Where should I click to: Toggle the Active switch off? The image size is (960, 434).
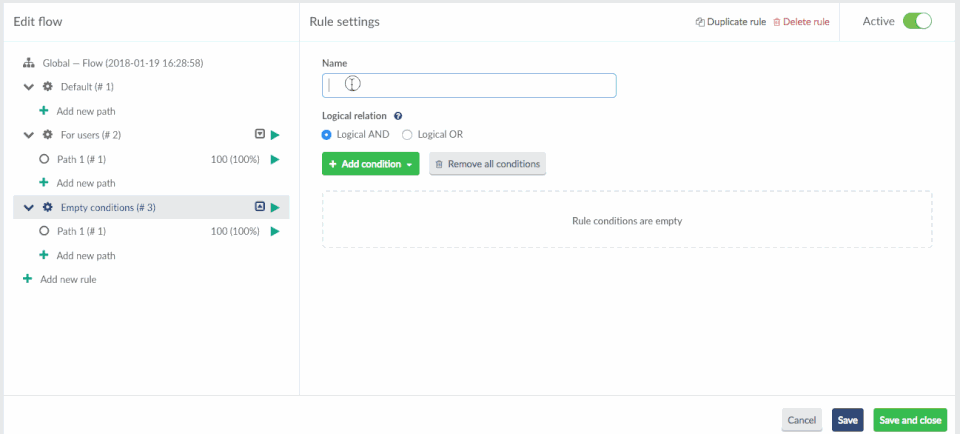pyautogui.click(x=916, y=21)
